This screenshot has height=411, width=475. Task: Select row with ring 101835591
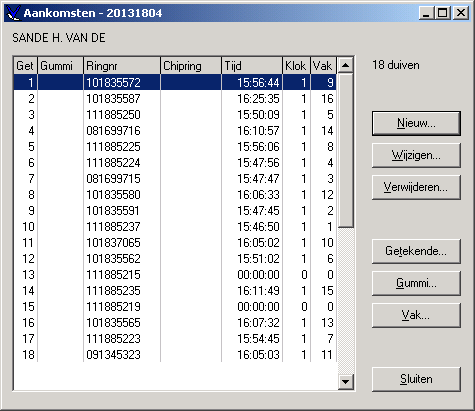click(x=175, y=211)
